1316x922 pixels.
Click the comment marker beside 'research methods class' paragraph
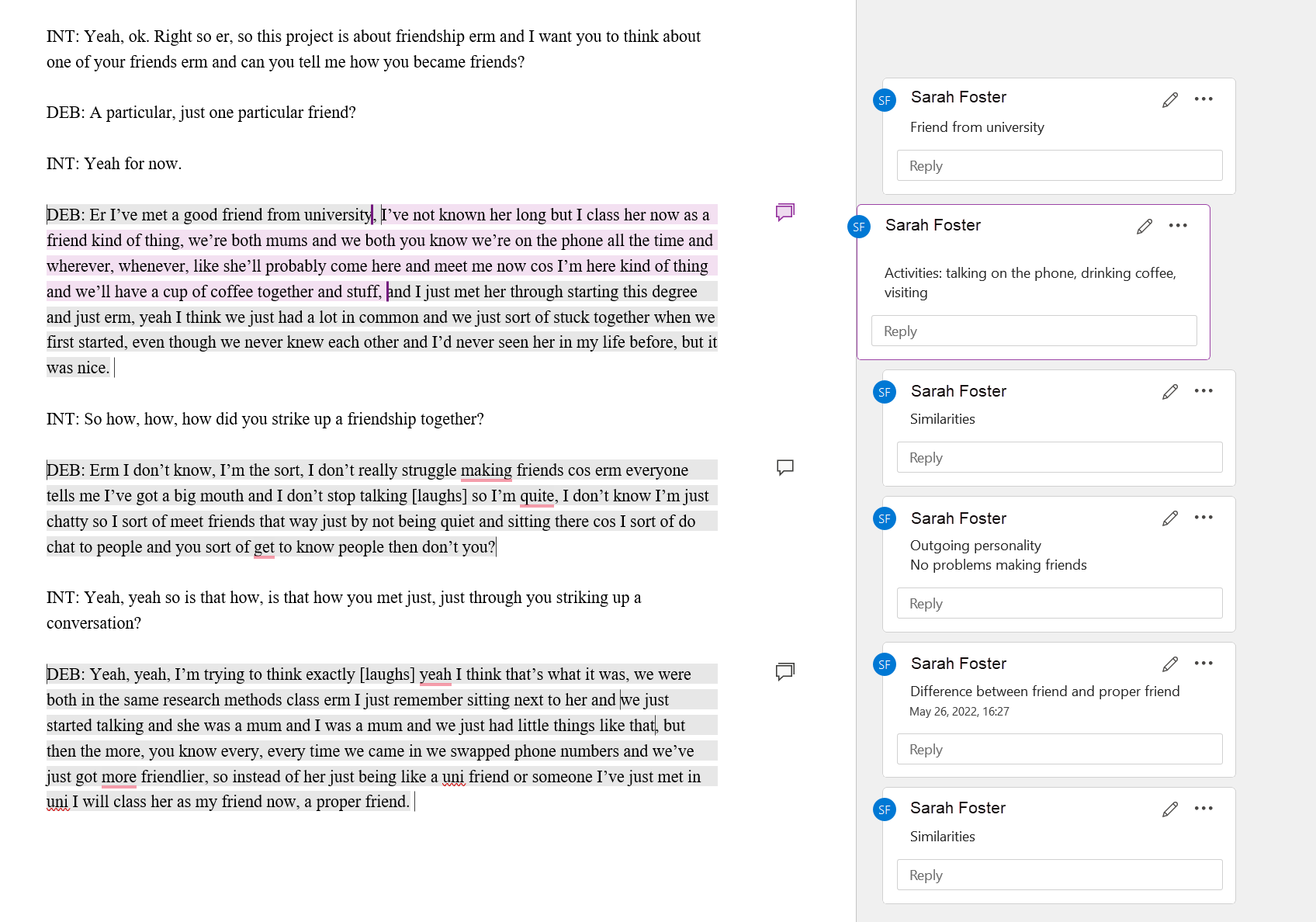click(785, 671)
